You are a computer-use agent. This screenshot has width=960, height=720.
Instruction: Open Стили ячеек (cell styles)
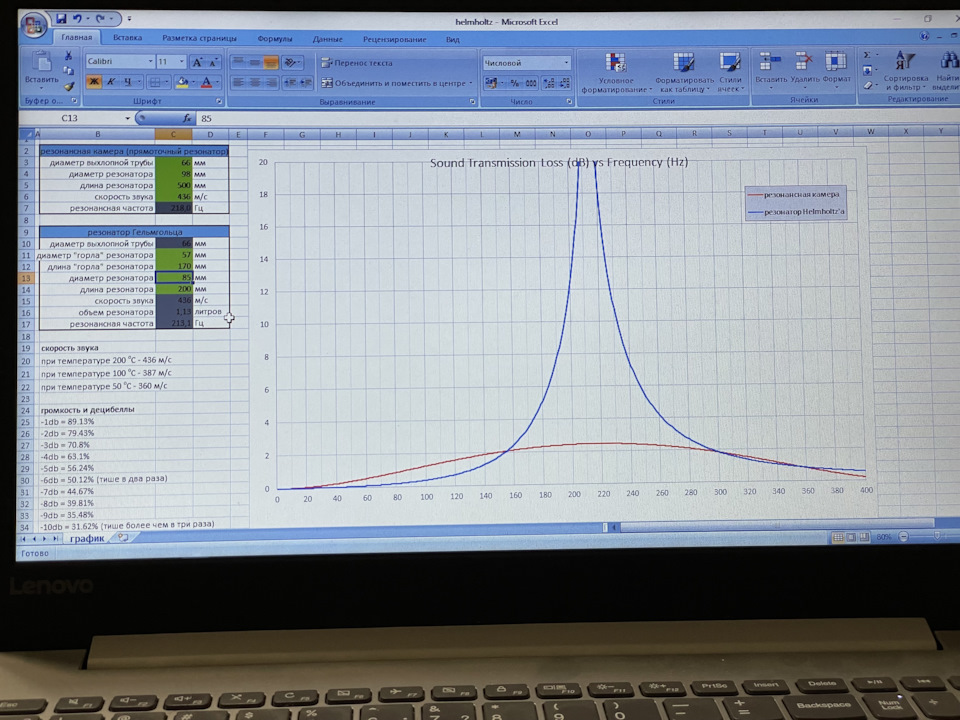(x=730, y=73)
